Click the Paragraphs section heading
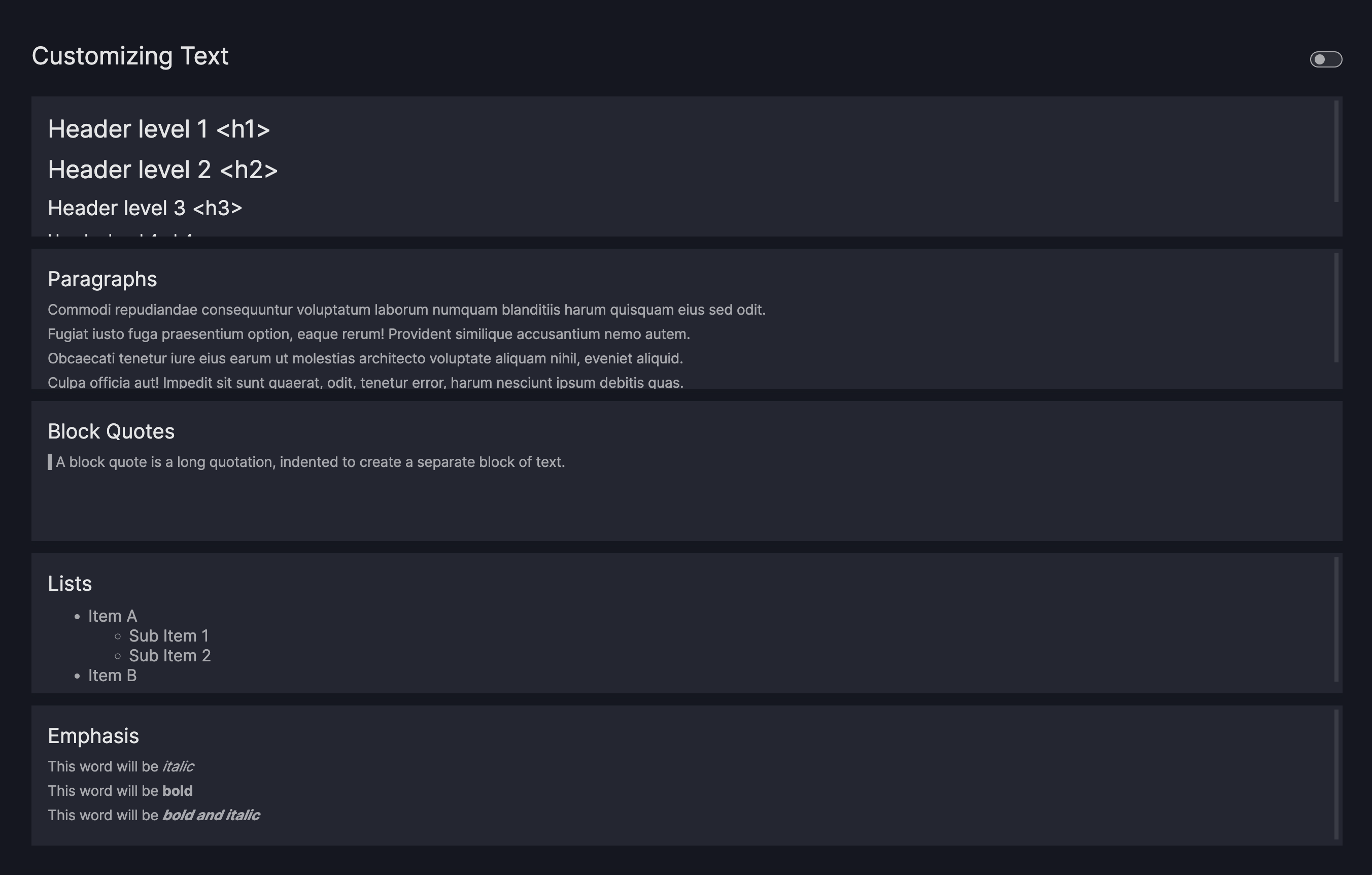Screen dimensions: 1372x875 102,279
